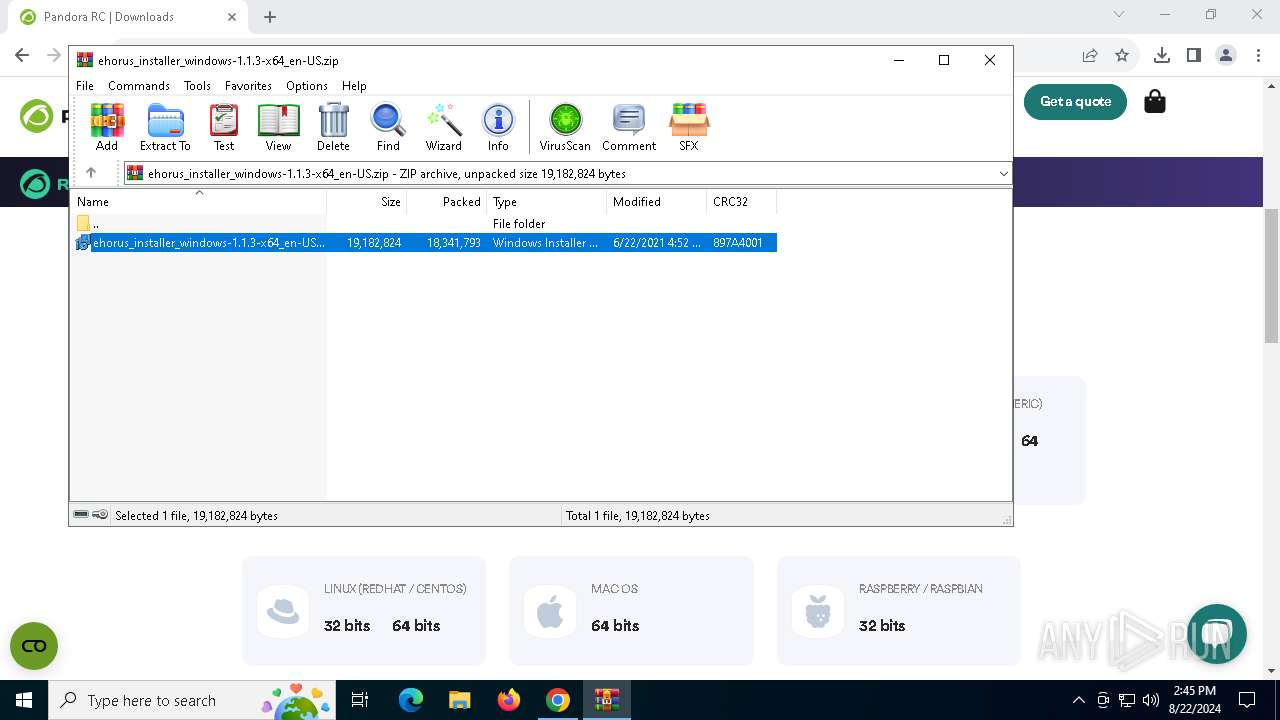Click the taskbar search box
This screenshot has height=720, width=1280.
(x=192, y=700)
